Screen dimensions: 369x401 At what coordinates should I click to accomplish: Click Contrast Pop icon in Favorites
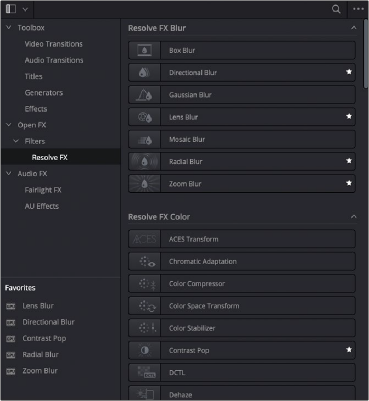11,339
